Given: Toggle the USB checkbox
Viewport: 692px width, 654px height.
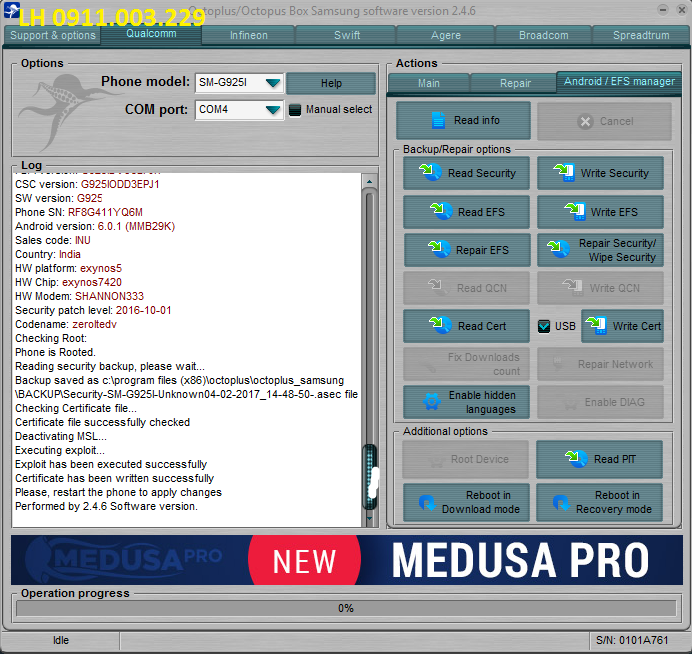Looking at the screenshot, I should (x=544, y=326).
